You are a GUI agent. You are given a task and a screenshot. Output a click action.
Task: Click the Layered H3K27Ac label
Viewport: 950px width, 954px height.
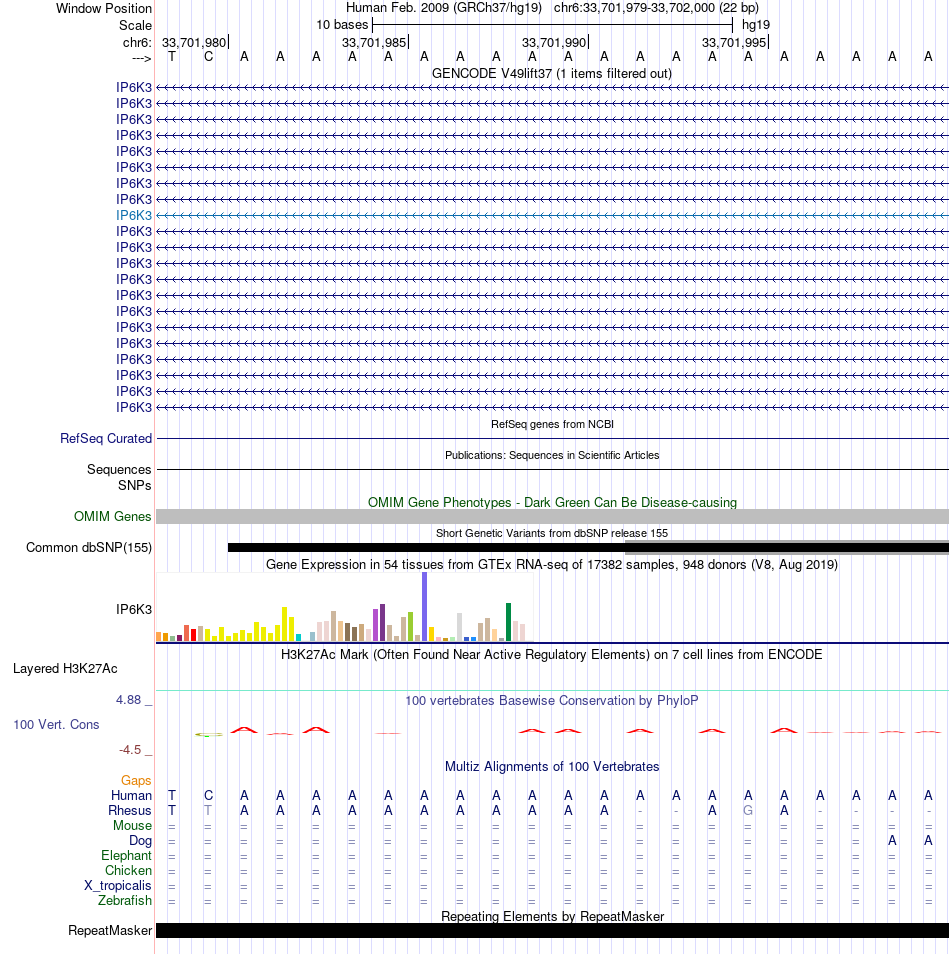tap(65, 669)
